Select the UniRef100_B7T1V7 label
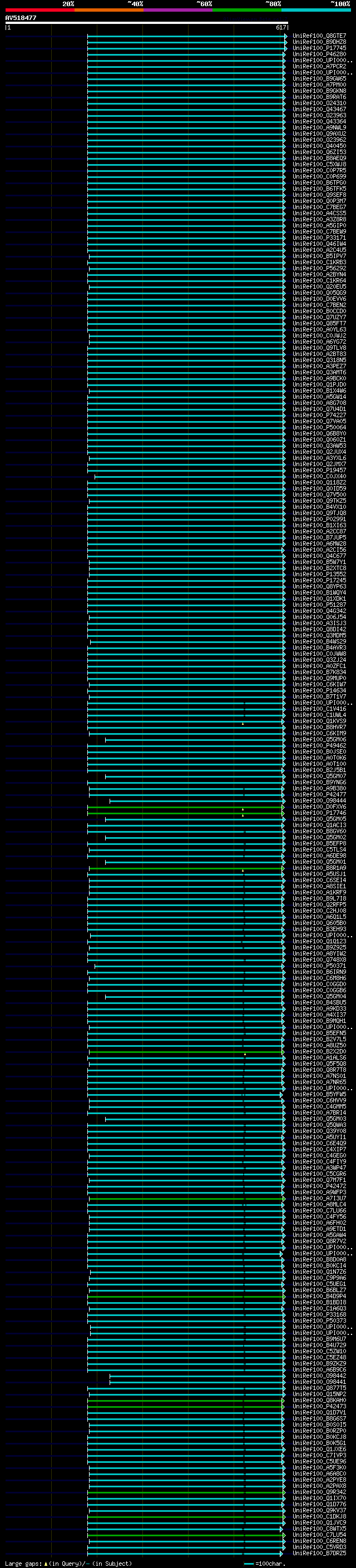The image size is (356, 1568). coord(319,696)
